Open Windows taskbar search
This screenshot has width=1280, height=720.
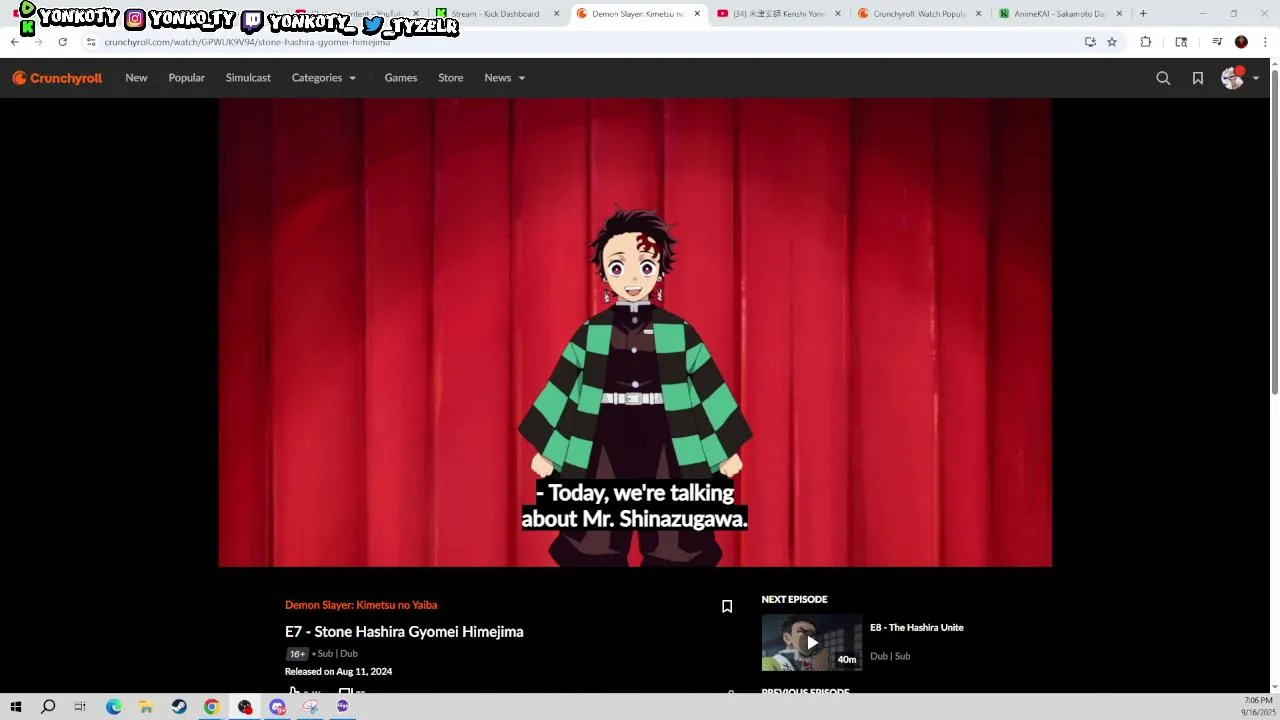tap(48, 707)
